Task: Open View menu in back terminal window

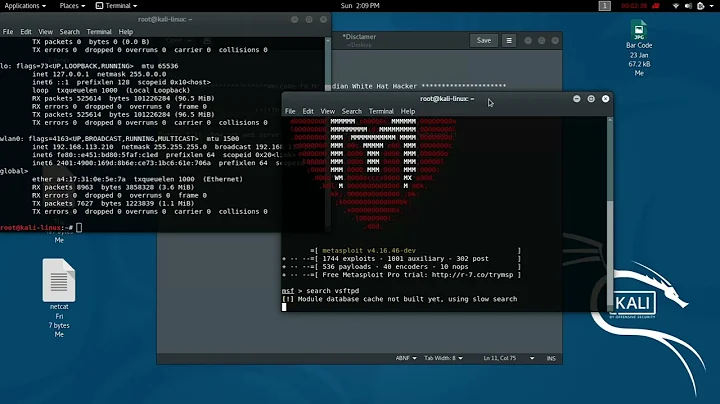Action: [x=45, y=32]
